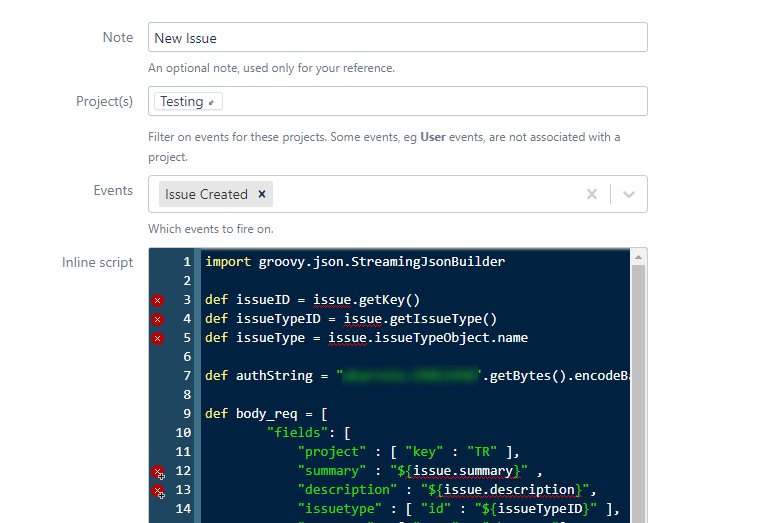Click line number 10 in the gutter
This screenshot has height=523, width=781.
pyautogui.click(x=183, y=432)
